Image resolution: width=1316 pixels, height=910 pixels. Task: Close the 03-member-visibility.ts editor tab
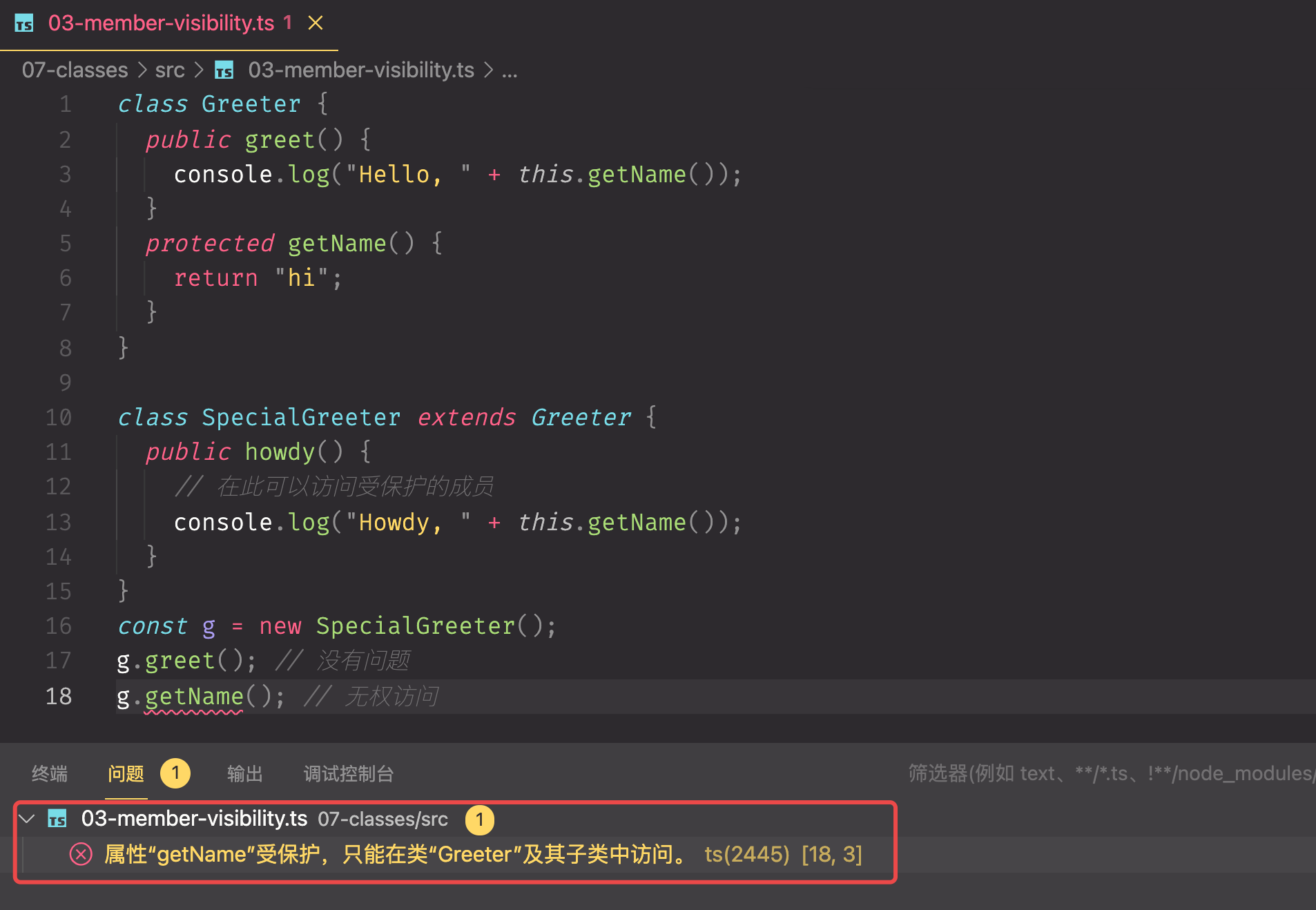[316, 23]
